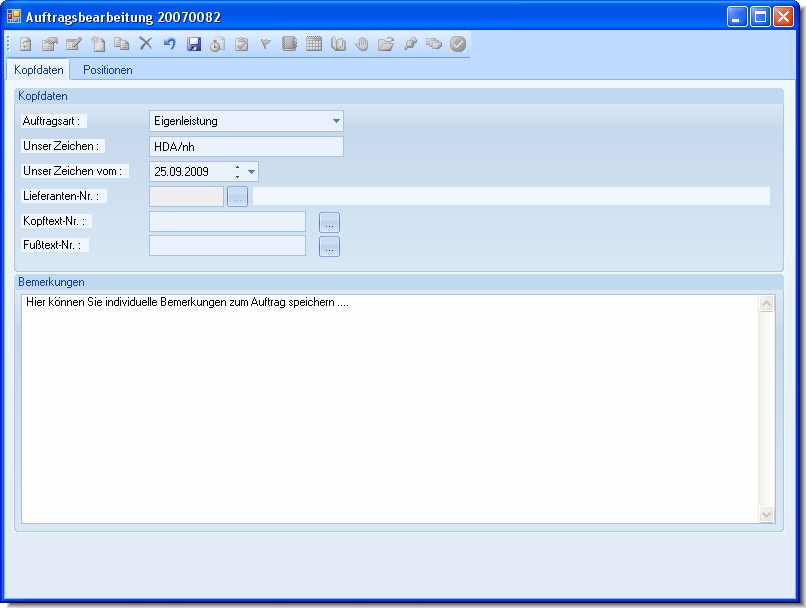806x608 pixels.
Task: Click the hand stop toolbar icon
Action: 362,44
